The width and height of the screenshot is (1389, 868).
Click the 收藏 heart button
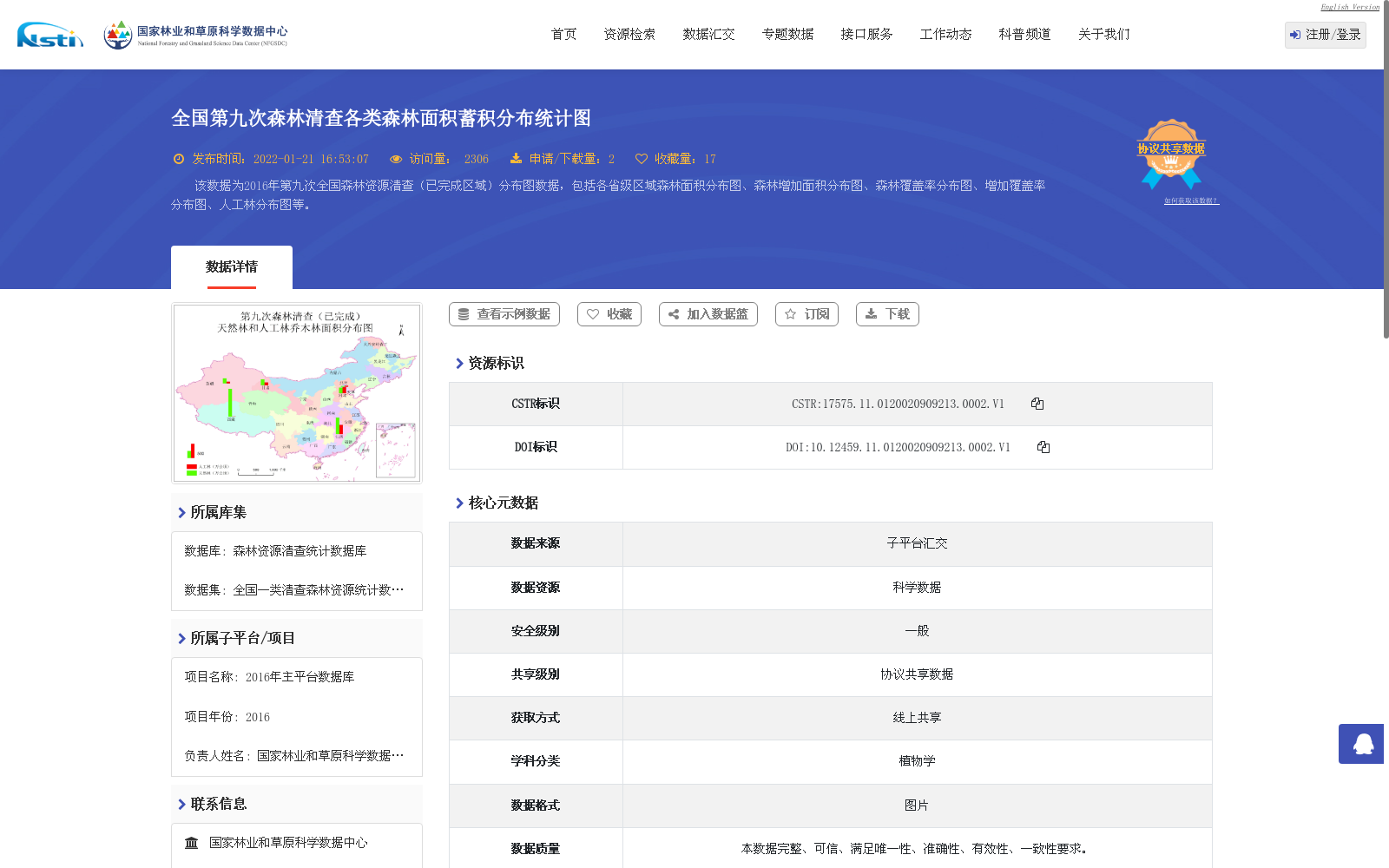[609, 314]
